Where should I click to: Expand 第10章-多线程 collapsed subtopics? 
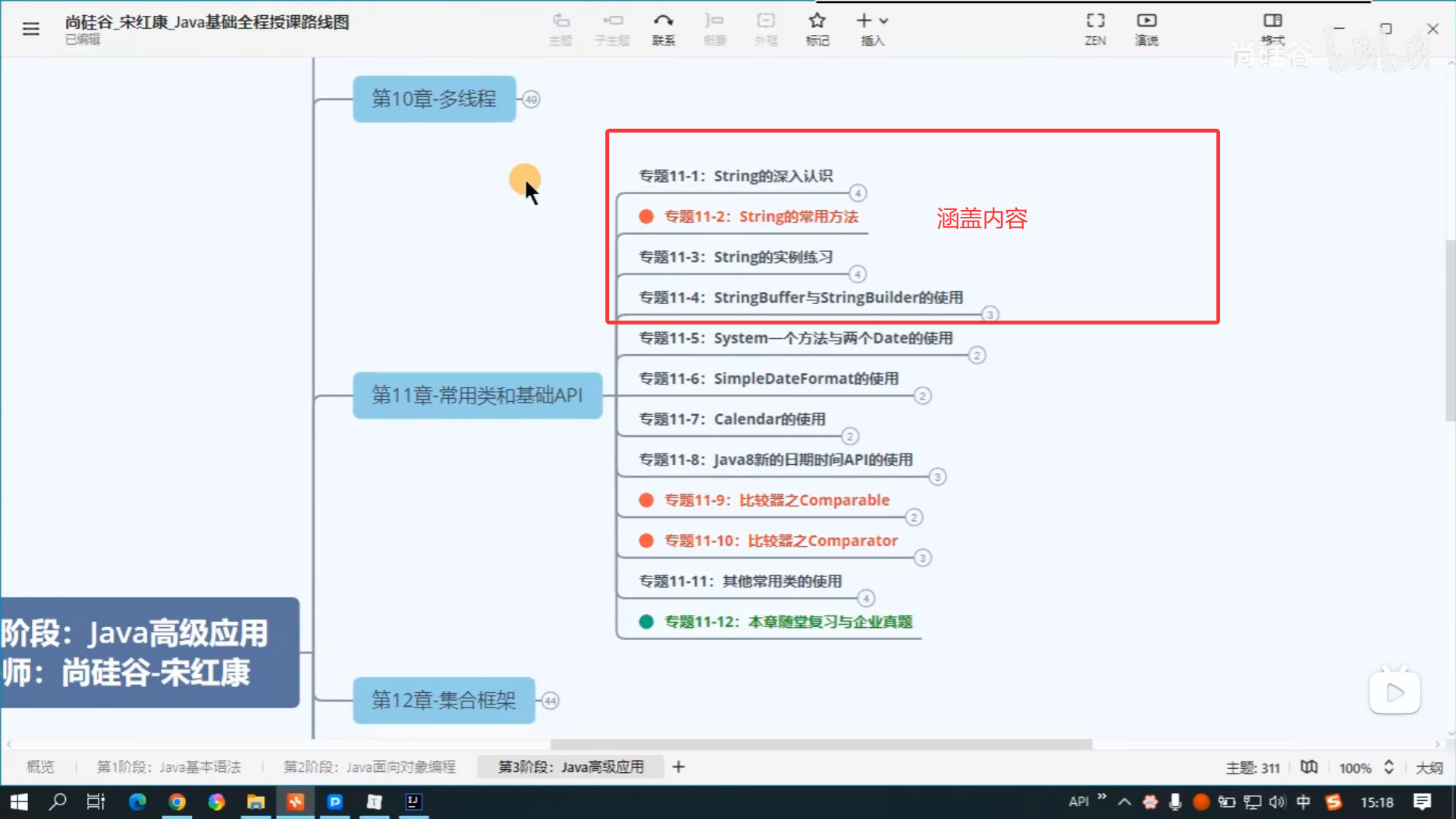531,99
